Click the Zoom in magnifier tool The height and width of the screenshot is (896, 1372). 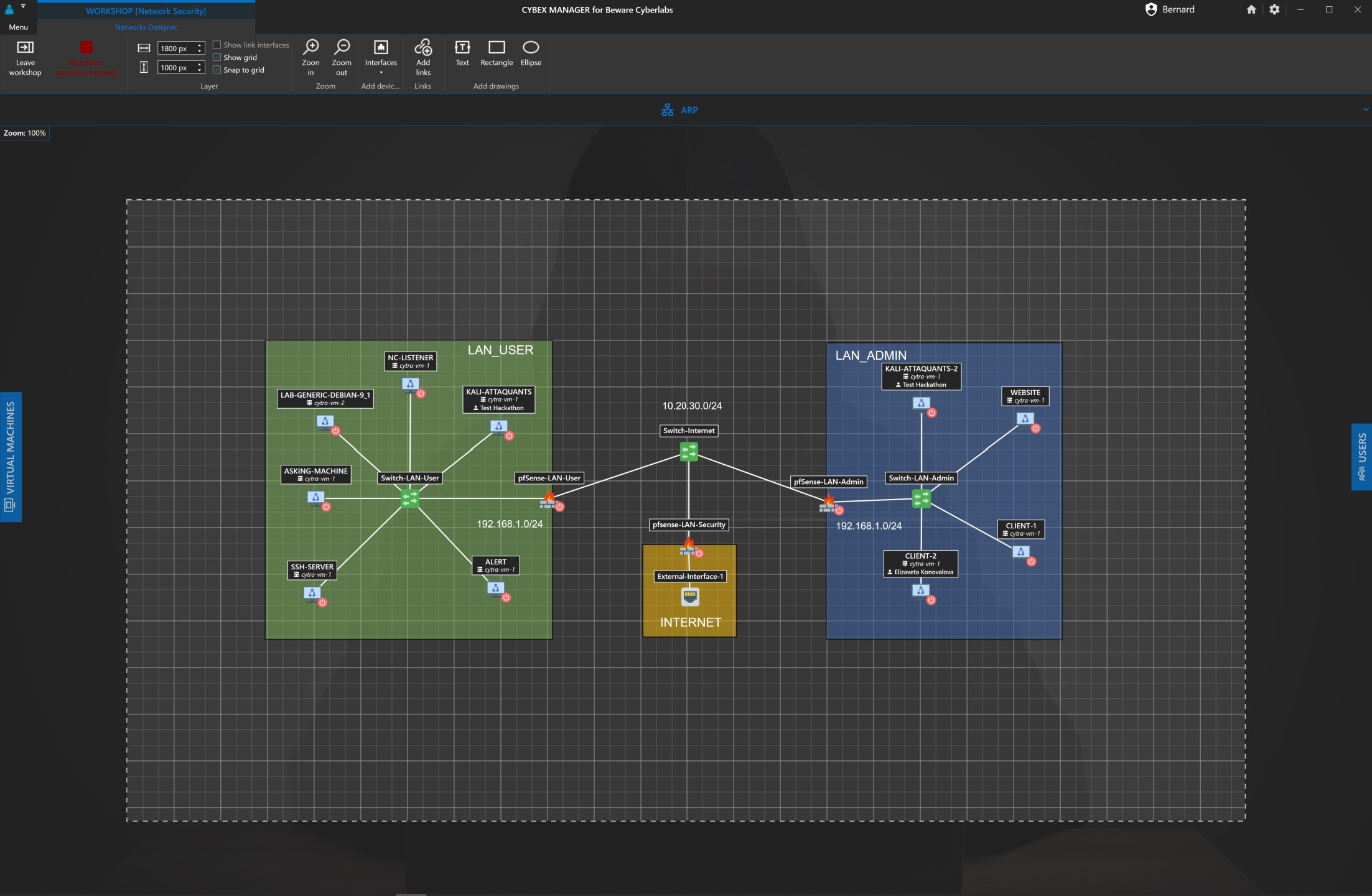(x=310, y=48)
